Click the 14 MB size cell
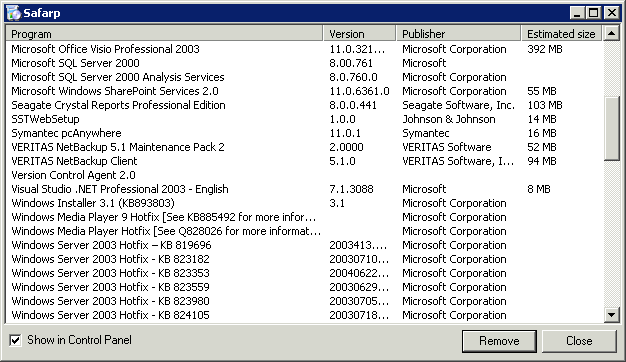Screen dimensions: 626x362 [x=542, y=119]
